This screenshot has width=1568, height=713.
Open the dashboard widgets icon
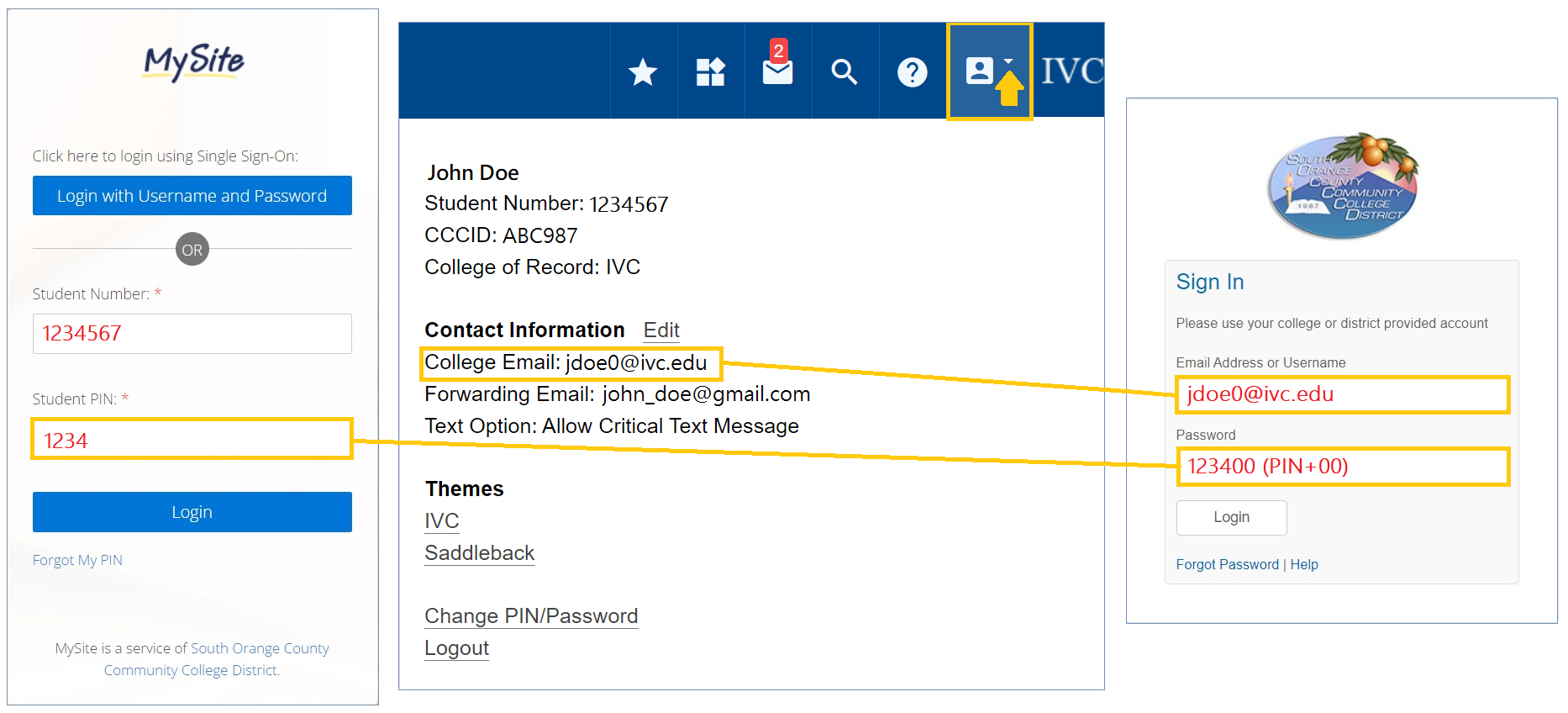(x=710, y=72)
